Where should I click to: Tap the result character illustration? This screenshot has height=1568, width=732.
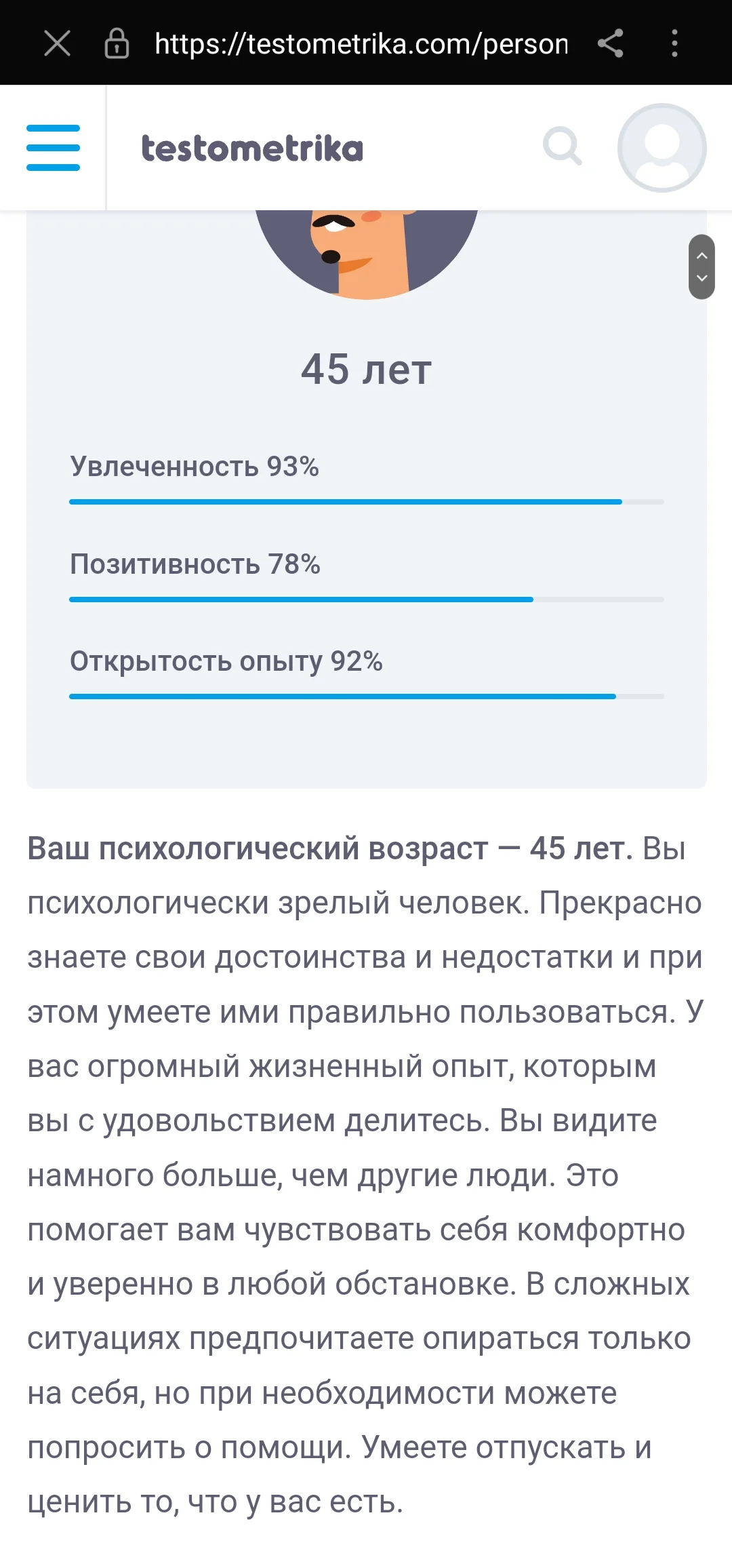click(x=366, y=254)
